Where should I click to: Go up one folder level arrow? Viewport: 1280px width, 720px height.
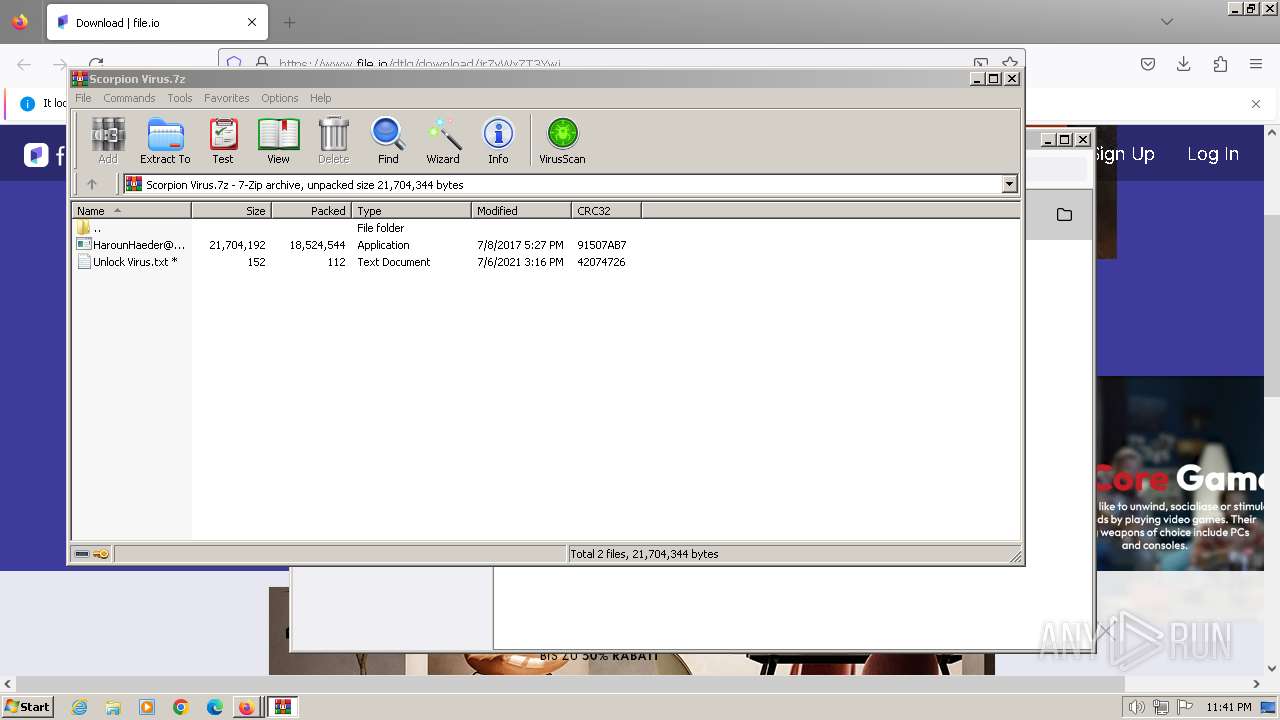92,184
